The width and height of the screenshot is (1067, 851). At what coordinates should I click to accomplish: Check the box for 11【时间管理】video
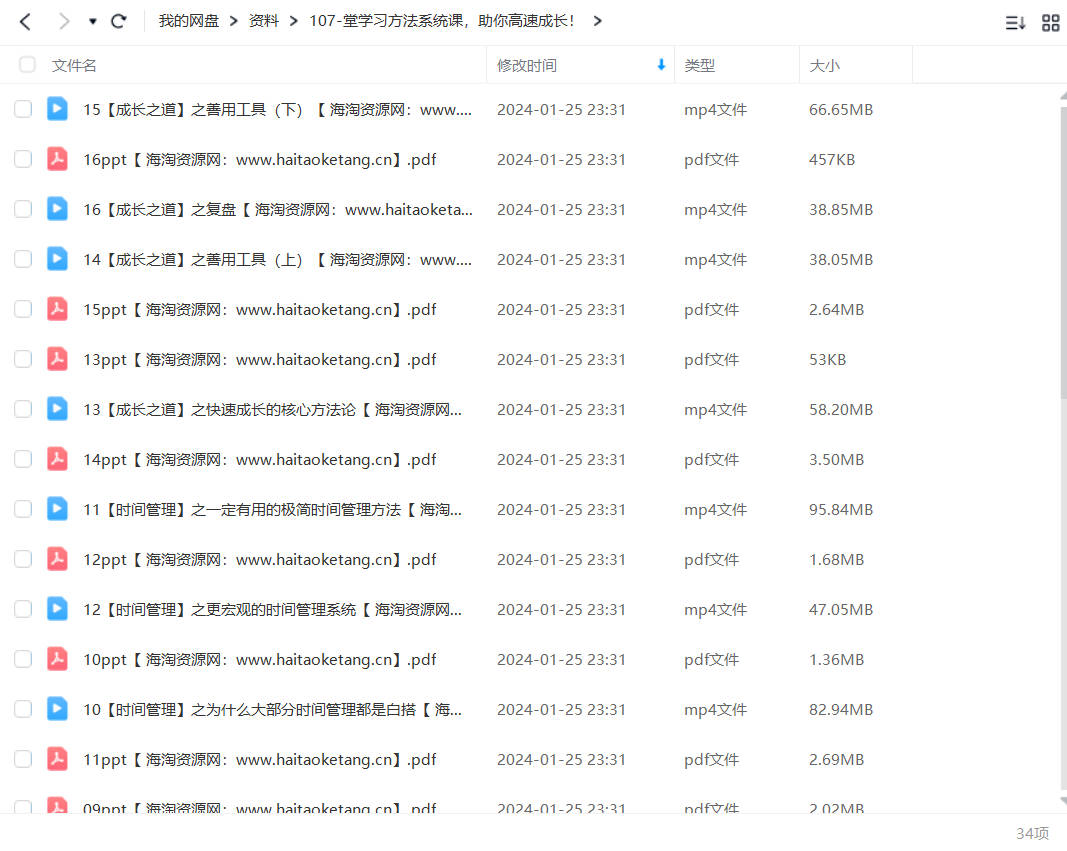click(x=23, y=509)
